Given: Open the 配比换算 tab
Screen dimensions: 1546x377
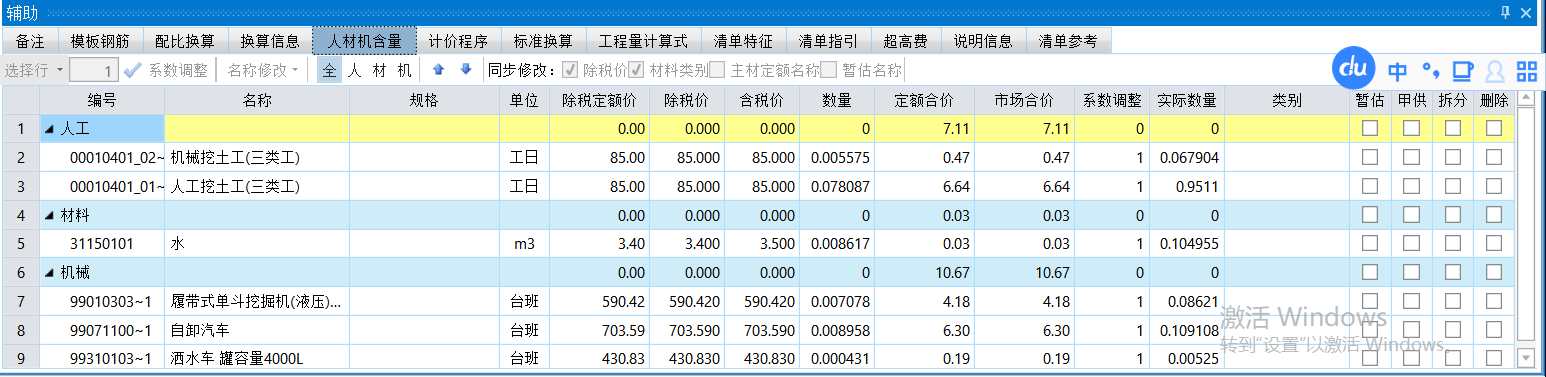Looking at the screenshot, I should [x=185, y=41].
